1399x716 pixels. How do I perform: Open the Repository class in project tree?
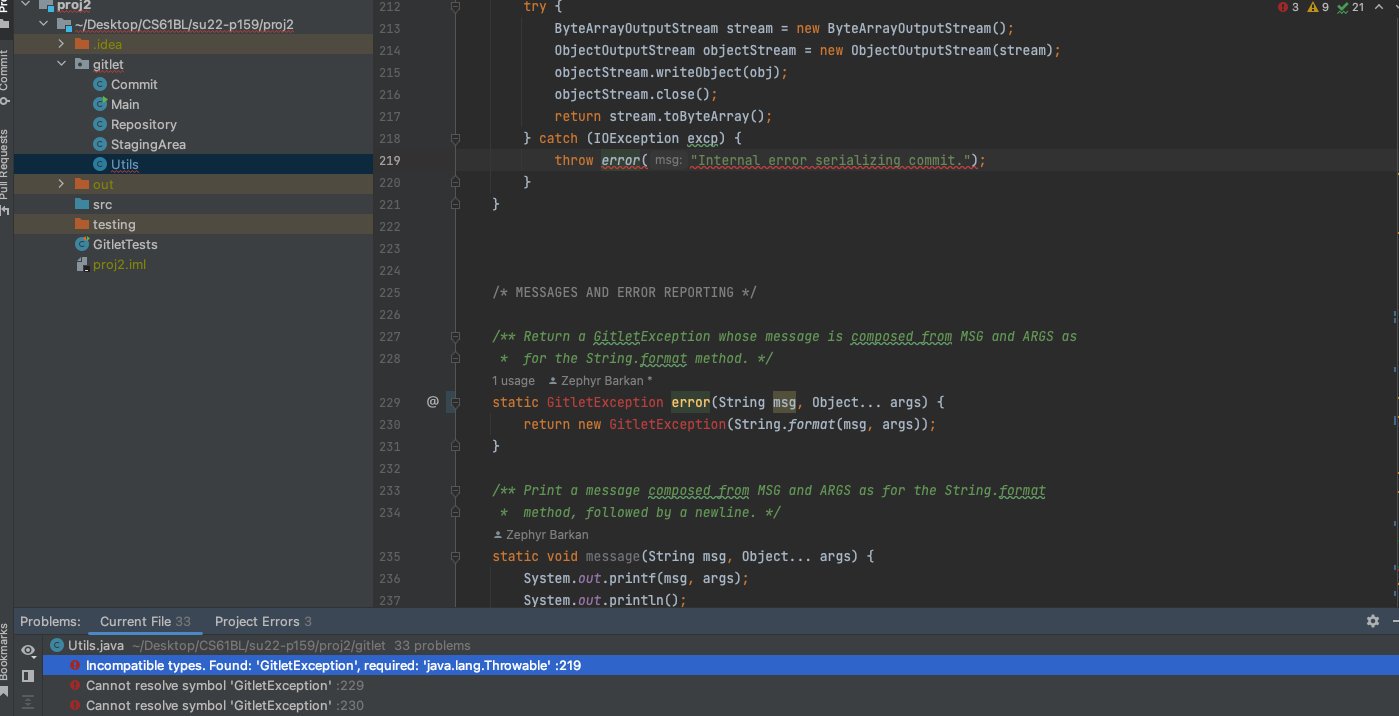143,124
